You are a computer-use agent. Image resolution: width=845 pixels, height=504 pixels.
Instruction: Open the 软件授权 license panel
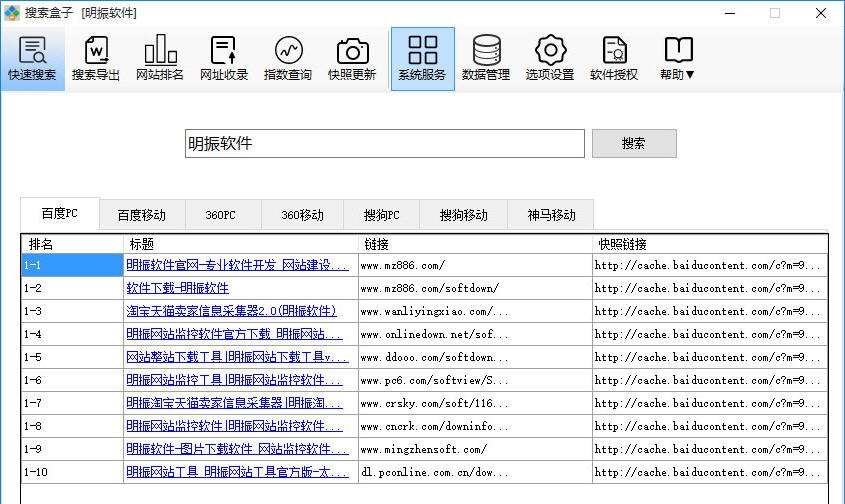614,59
